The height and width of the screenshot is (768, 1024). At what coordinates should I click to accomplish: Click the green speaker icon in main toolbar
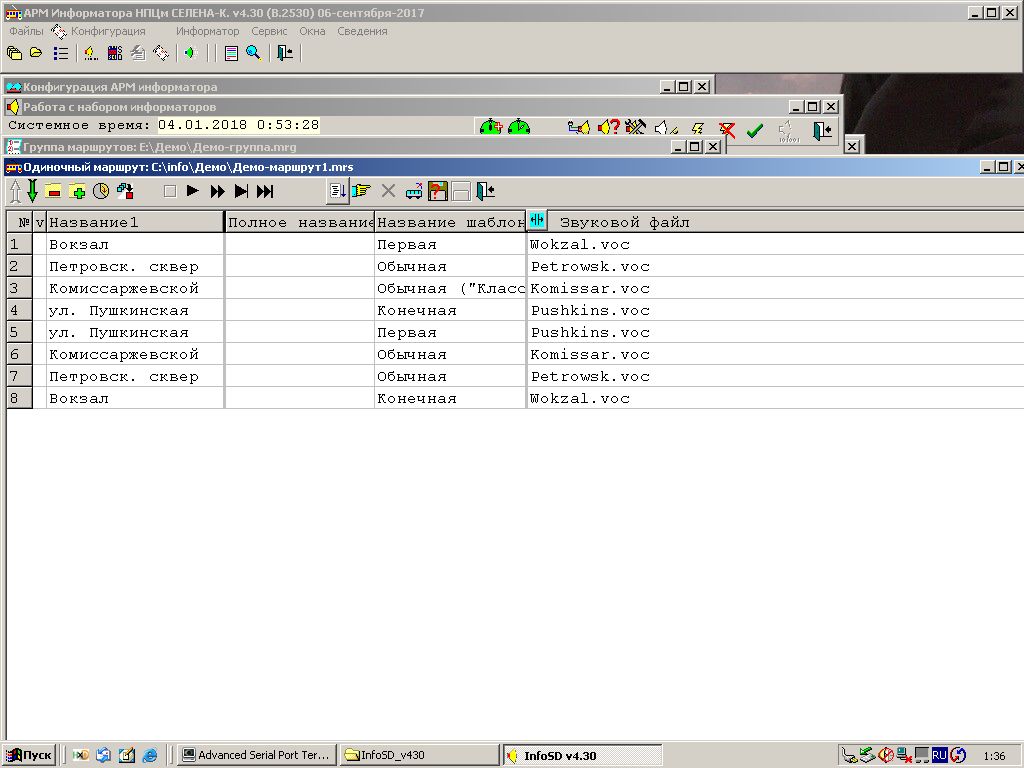(x=190, y=54)
